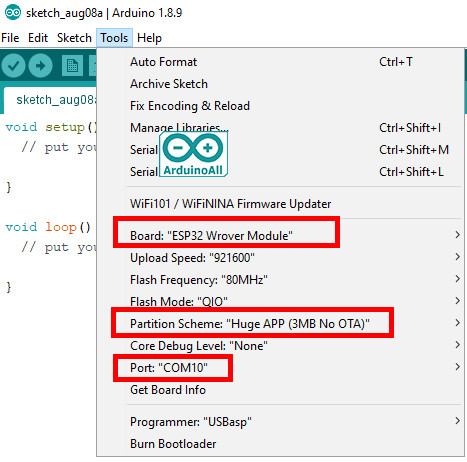
Task: Open the Serial Plotter entry (Ctrl+Shift+L)
Action: pos(280,172)
